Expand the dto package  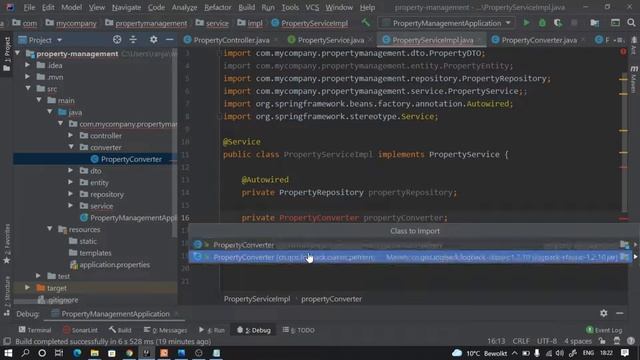[x=71, y=170]
